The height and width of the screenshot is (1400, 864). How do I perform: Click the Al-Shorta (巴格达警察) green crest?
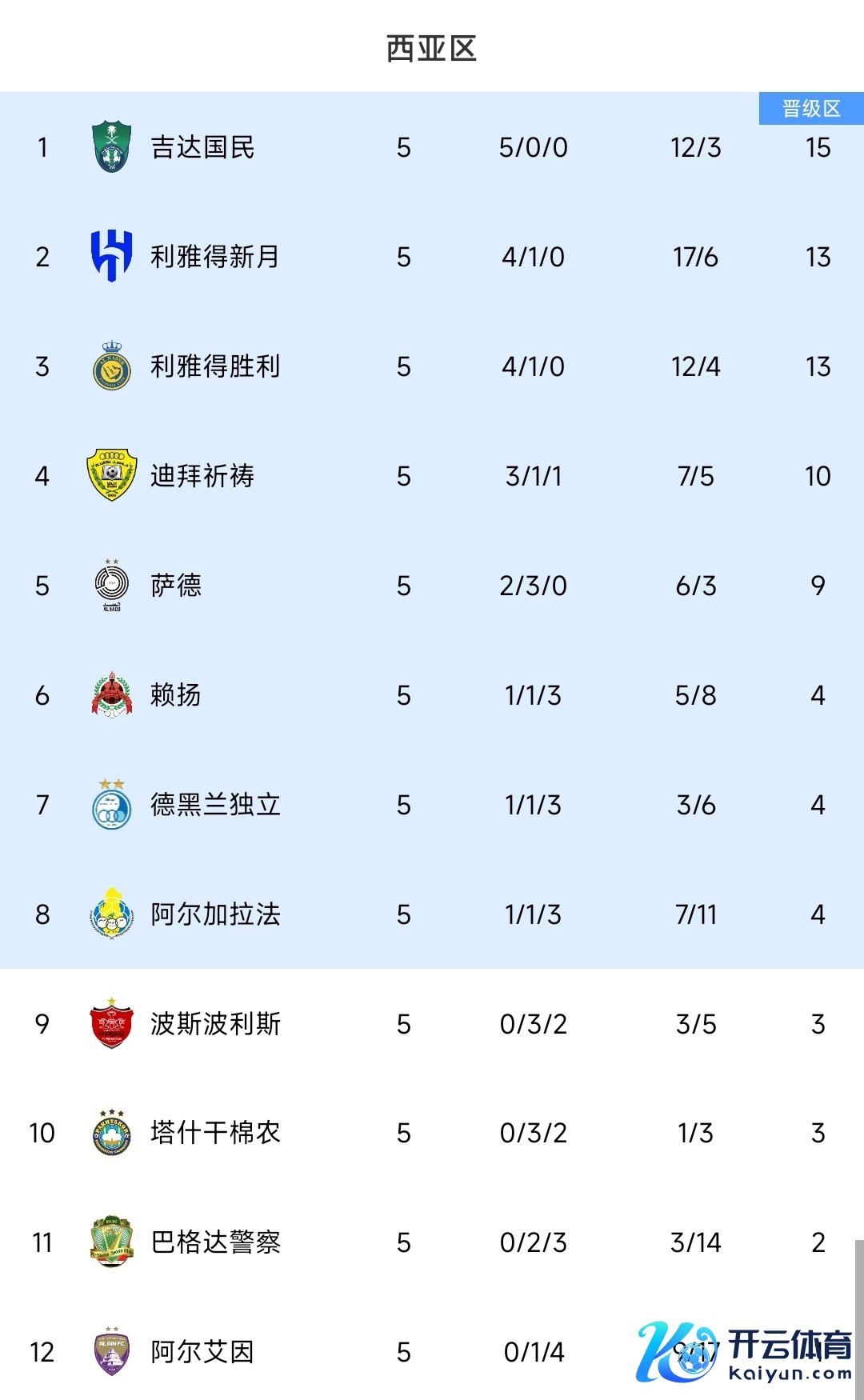(x=111, y=1242)
